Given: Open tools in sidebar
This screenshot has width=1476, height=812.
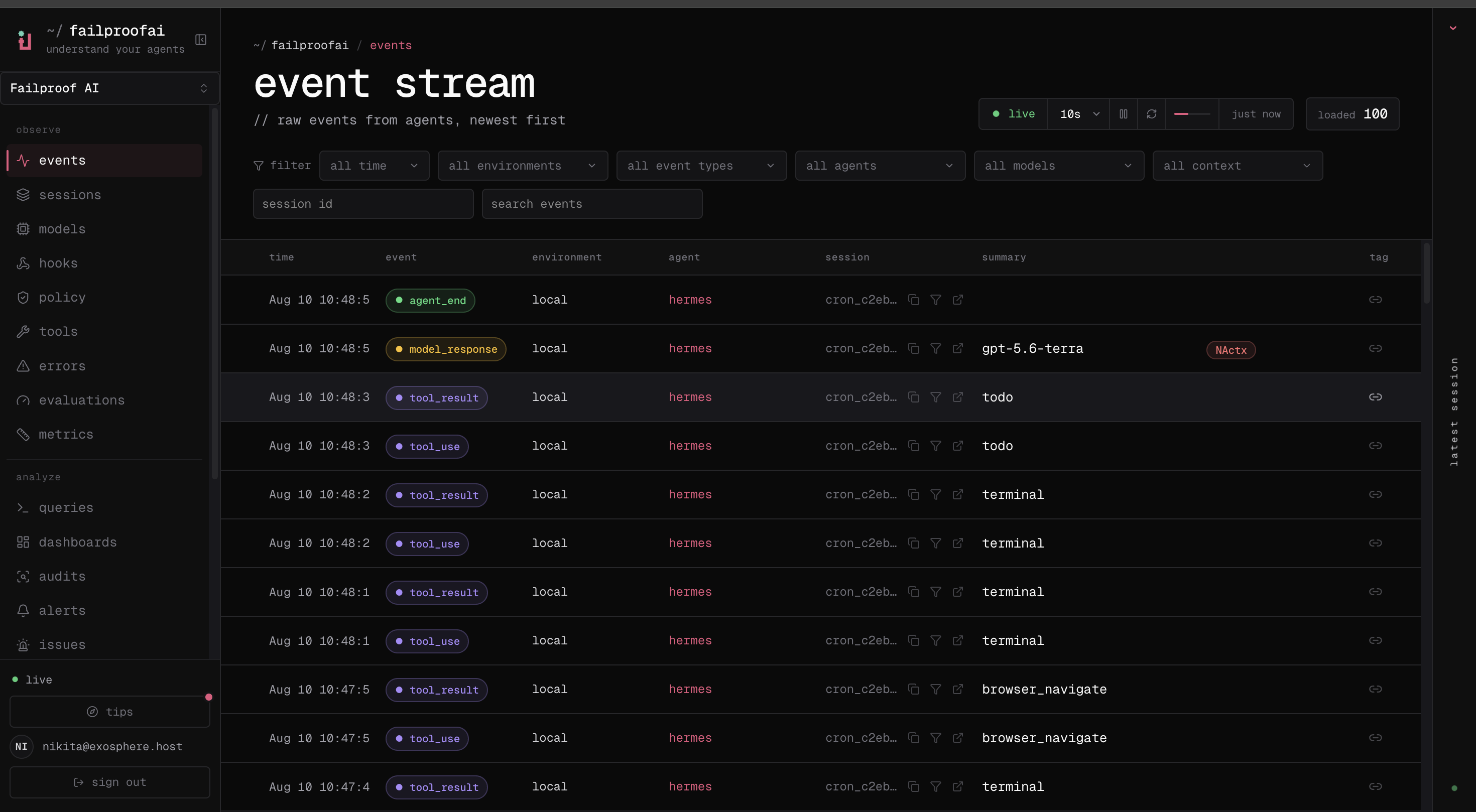Looking at the screenshot, I should point(104,332).
